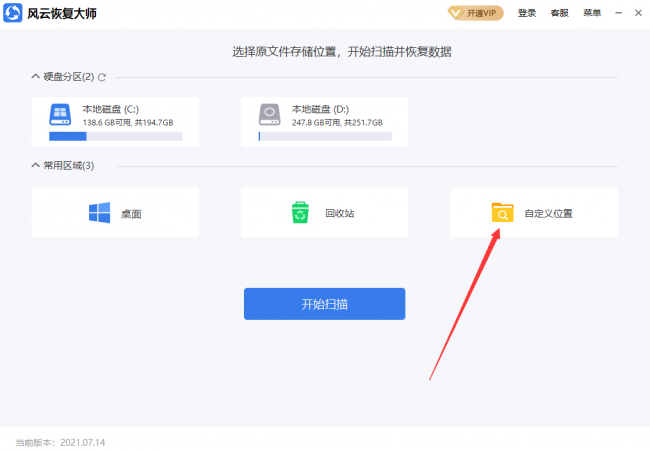Click the text 138.6 GB可用, 共194.7GB
This screenshot has height=451, width=650.
pos(128,123)
